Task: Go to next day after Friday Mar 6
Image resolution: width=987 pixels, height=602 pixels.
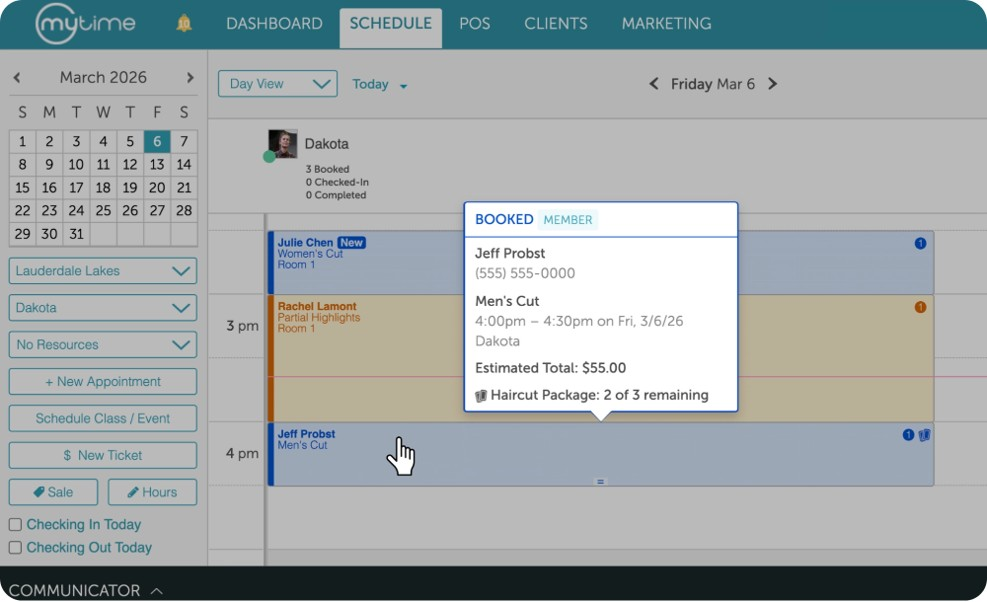Action: [772, 84]
